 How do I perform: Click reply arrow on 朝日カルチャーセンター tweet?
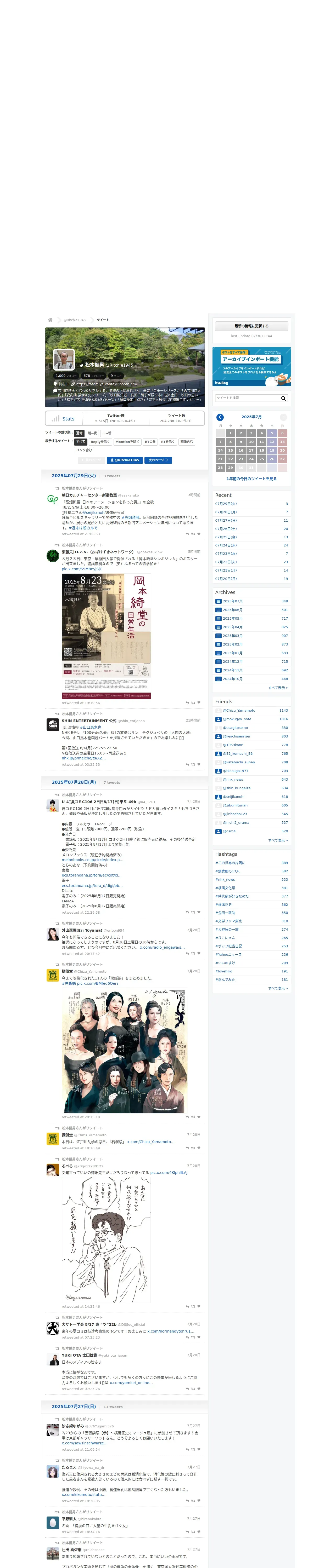[187, 534]
